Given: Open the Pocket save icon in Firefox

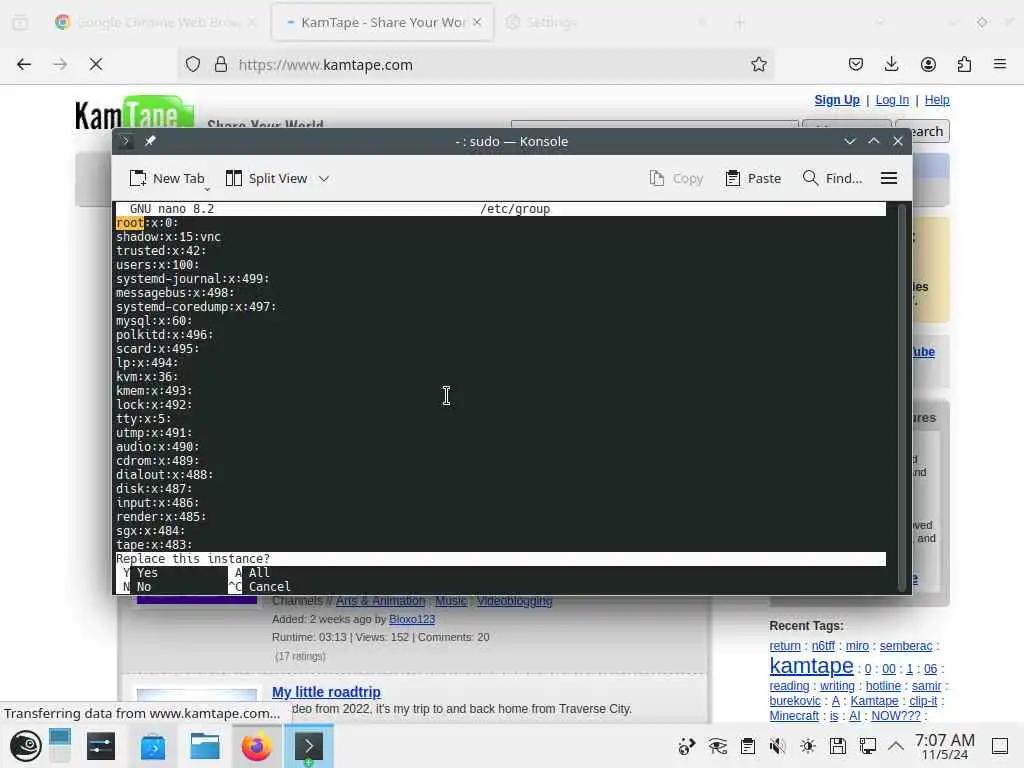Looking at the screenshot, I should point(856,64).
